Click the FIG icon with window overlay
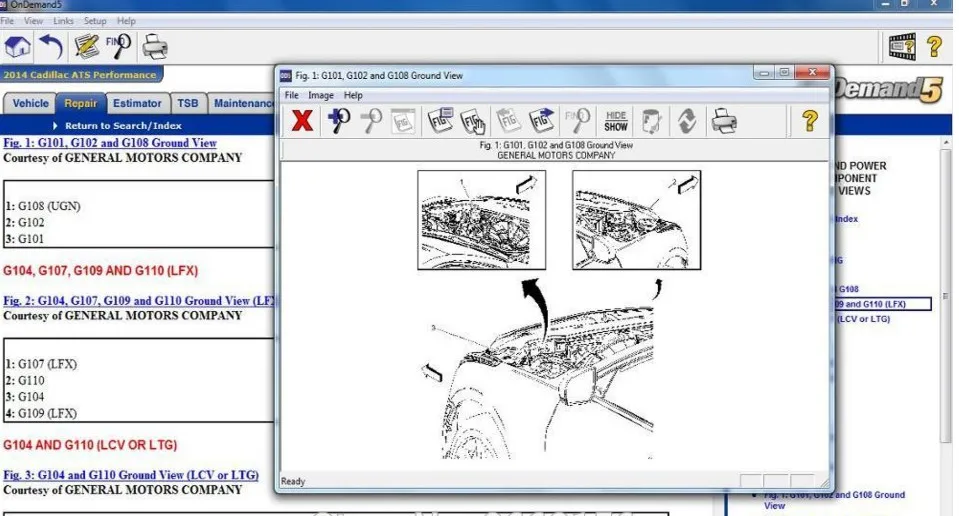 click(x=440, y=121)
